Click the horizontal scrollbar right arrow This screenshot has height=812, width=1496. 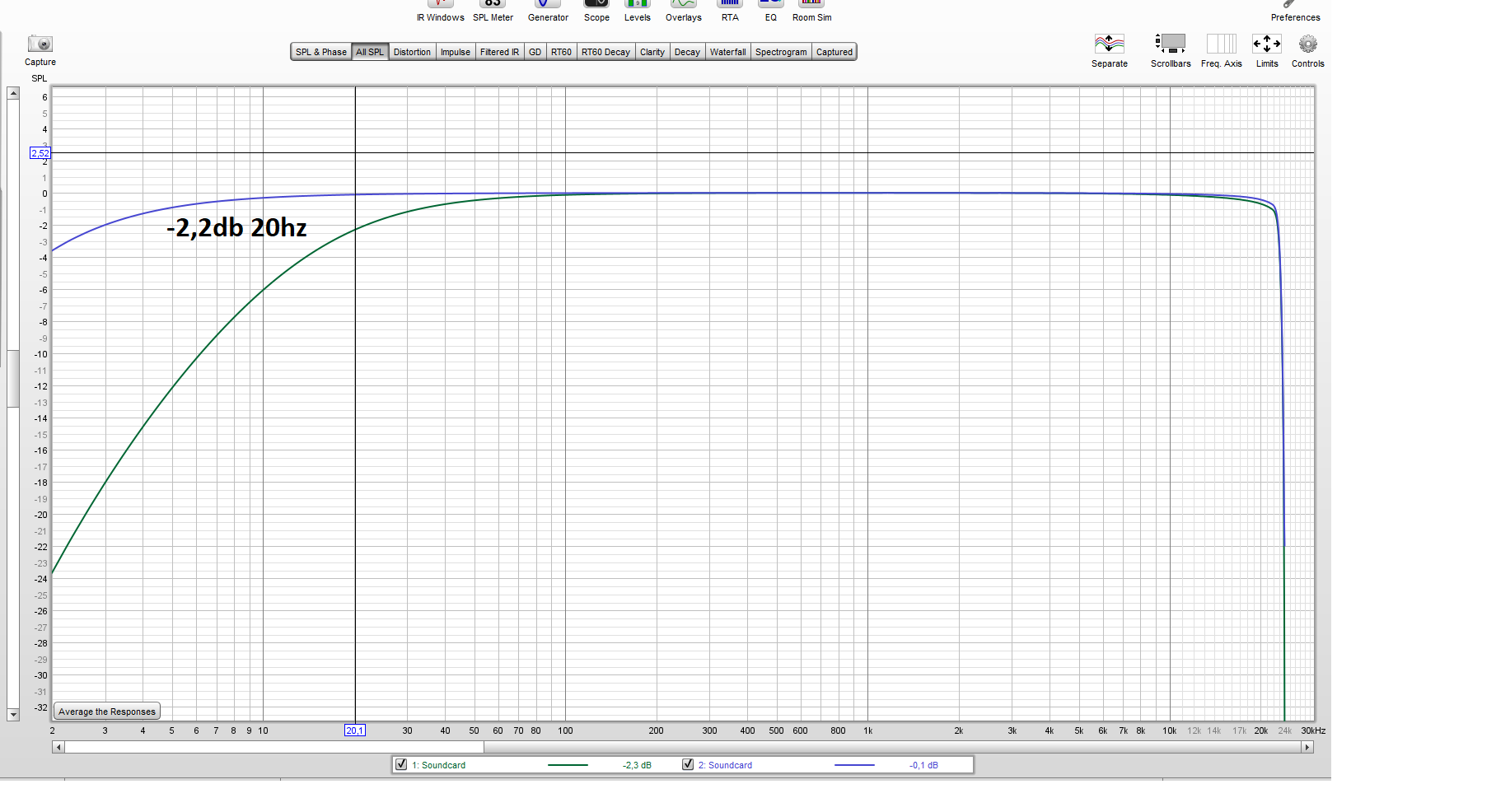1307,747
